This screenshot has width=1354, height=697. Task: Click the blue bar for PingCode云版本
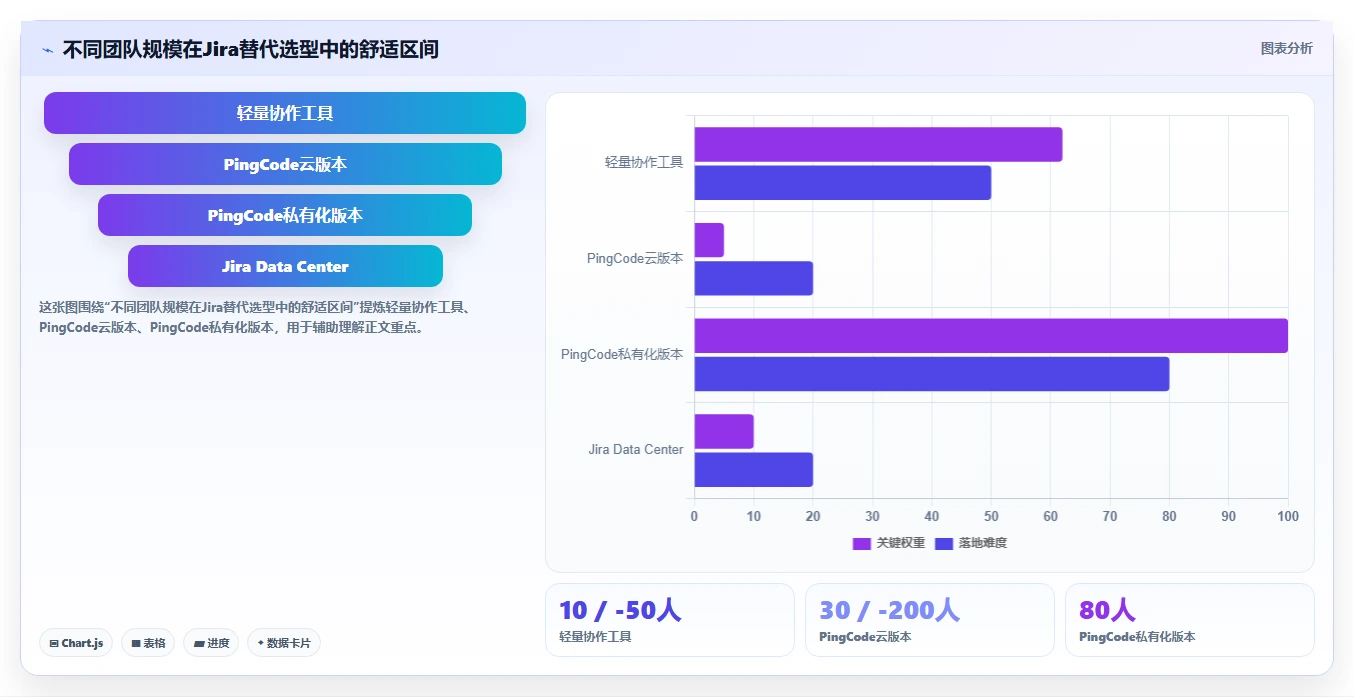point(754,278)
